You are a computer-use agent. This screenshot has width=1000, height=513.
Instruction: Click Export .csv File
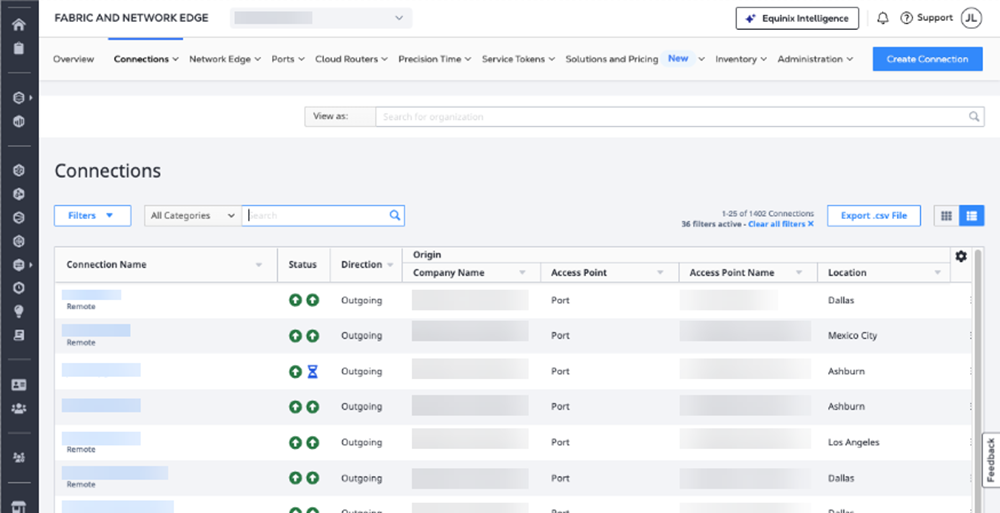point(874,216)
